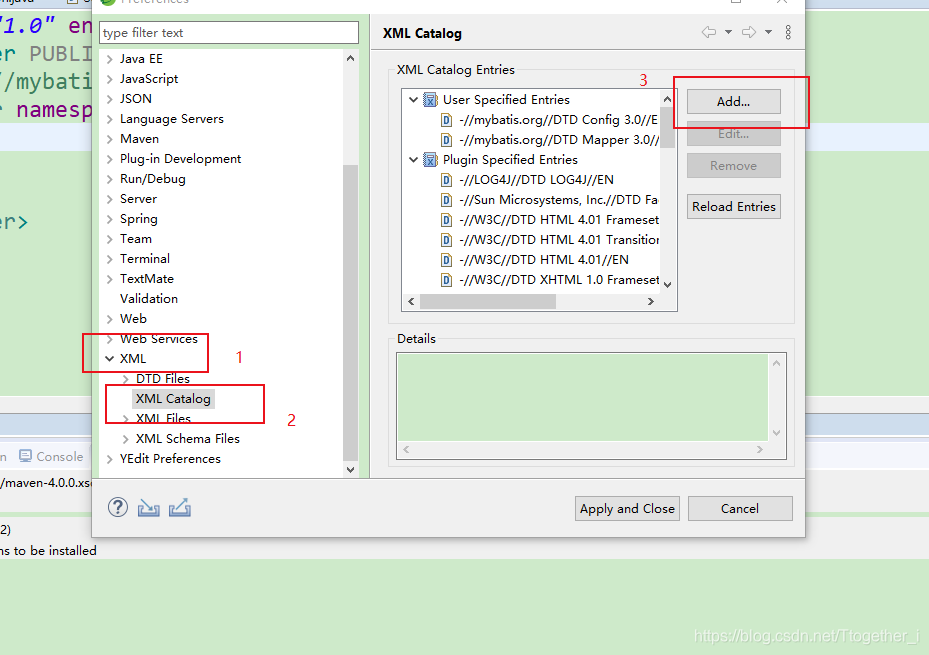
Task: Click catalog entries scroll right arrow
Action: click(x=651, y=301)
